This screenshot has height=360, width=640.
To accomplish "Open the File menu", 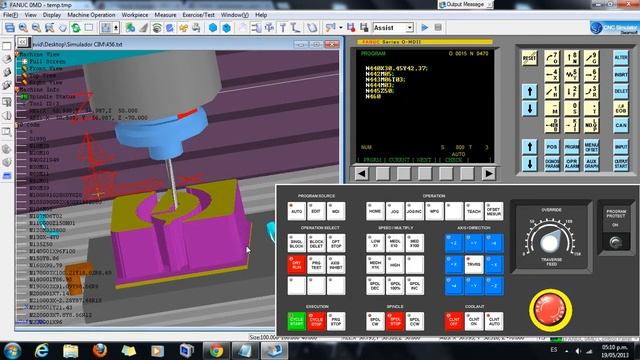I will pyautogui.click(x=10, y=15).
